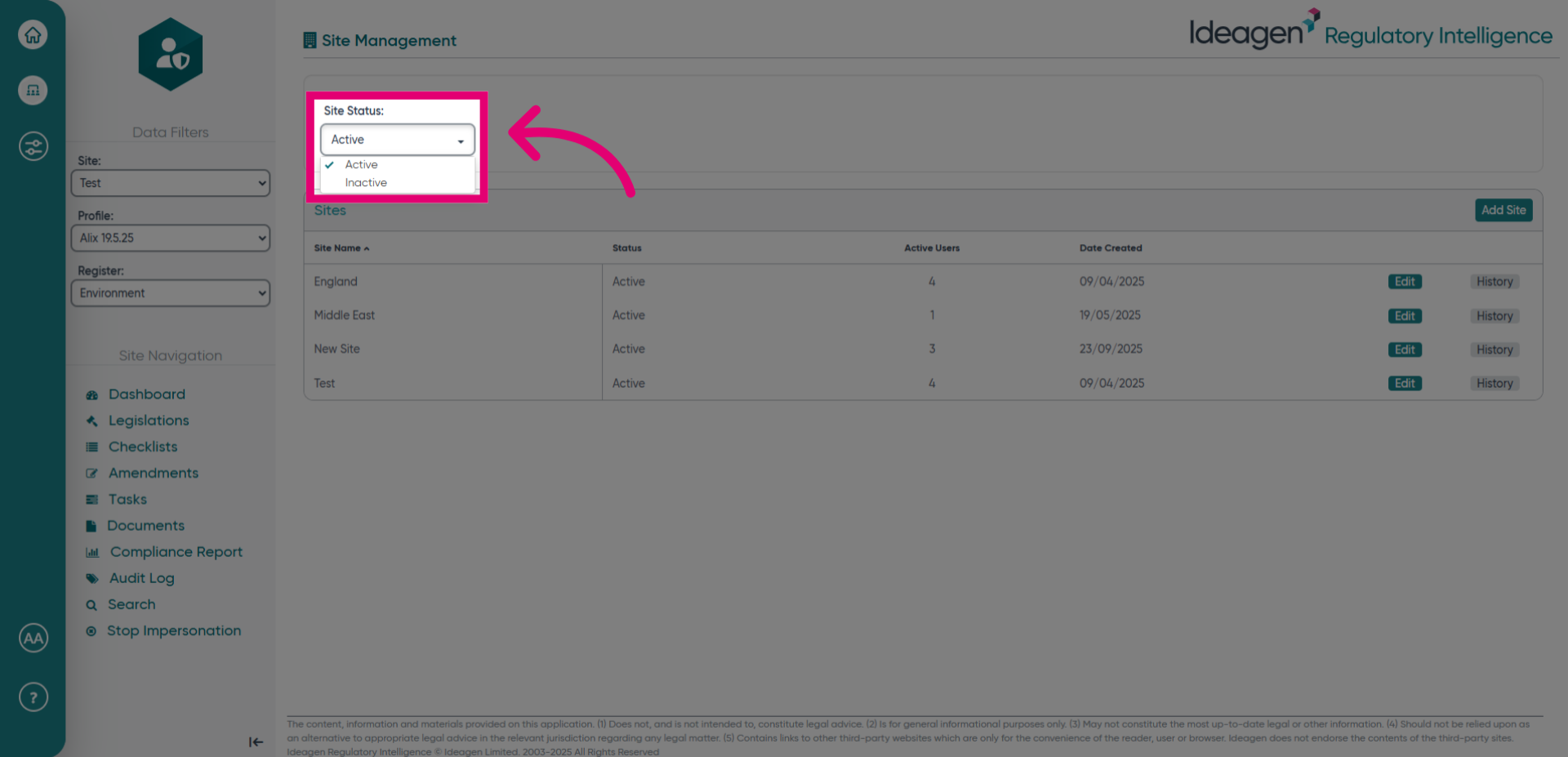Click the Test site name cell
The image size is (1568, 757).
tap(324, 383)
